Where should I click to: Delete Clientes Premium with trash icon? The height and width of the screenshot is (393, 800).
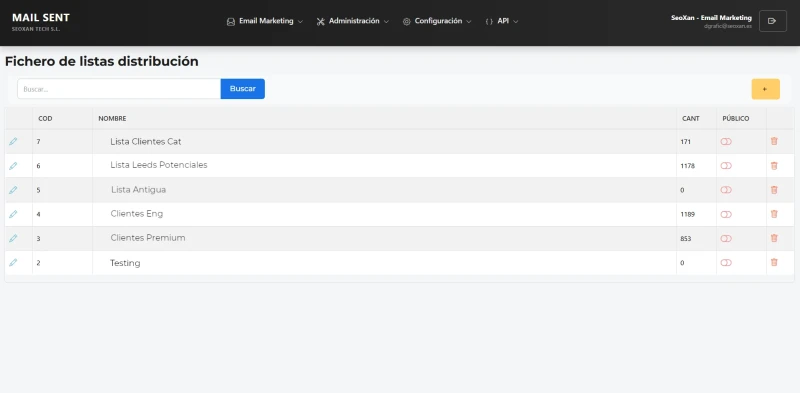[774, 238]
